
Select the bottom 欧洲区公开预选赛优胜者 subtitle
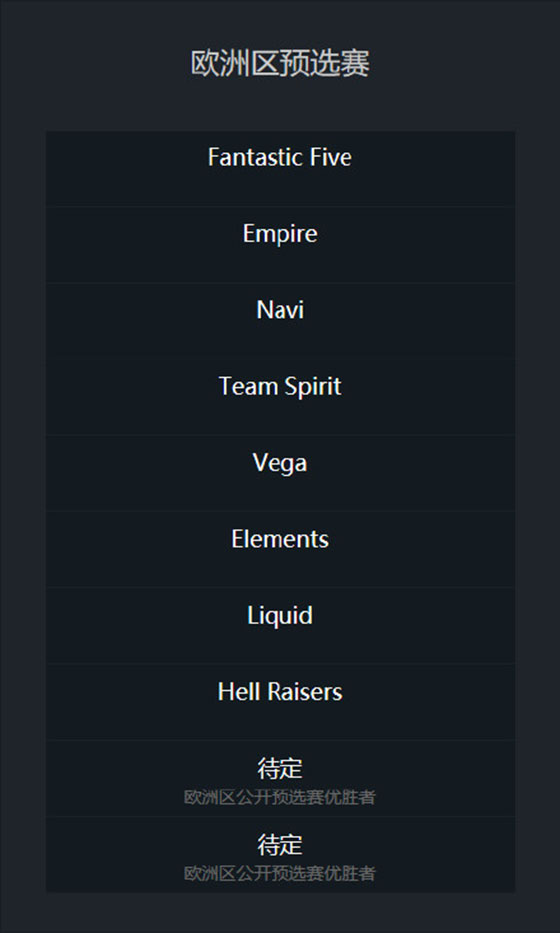(x=280, y=873)
